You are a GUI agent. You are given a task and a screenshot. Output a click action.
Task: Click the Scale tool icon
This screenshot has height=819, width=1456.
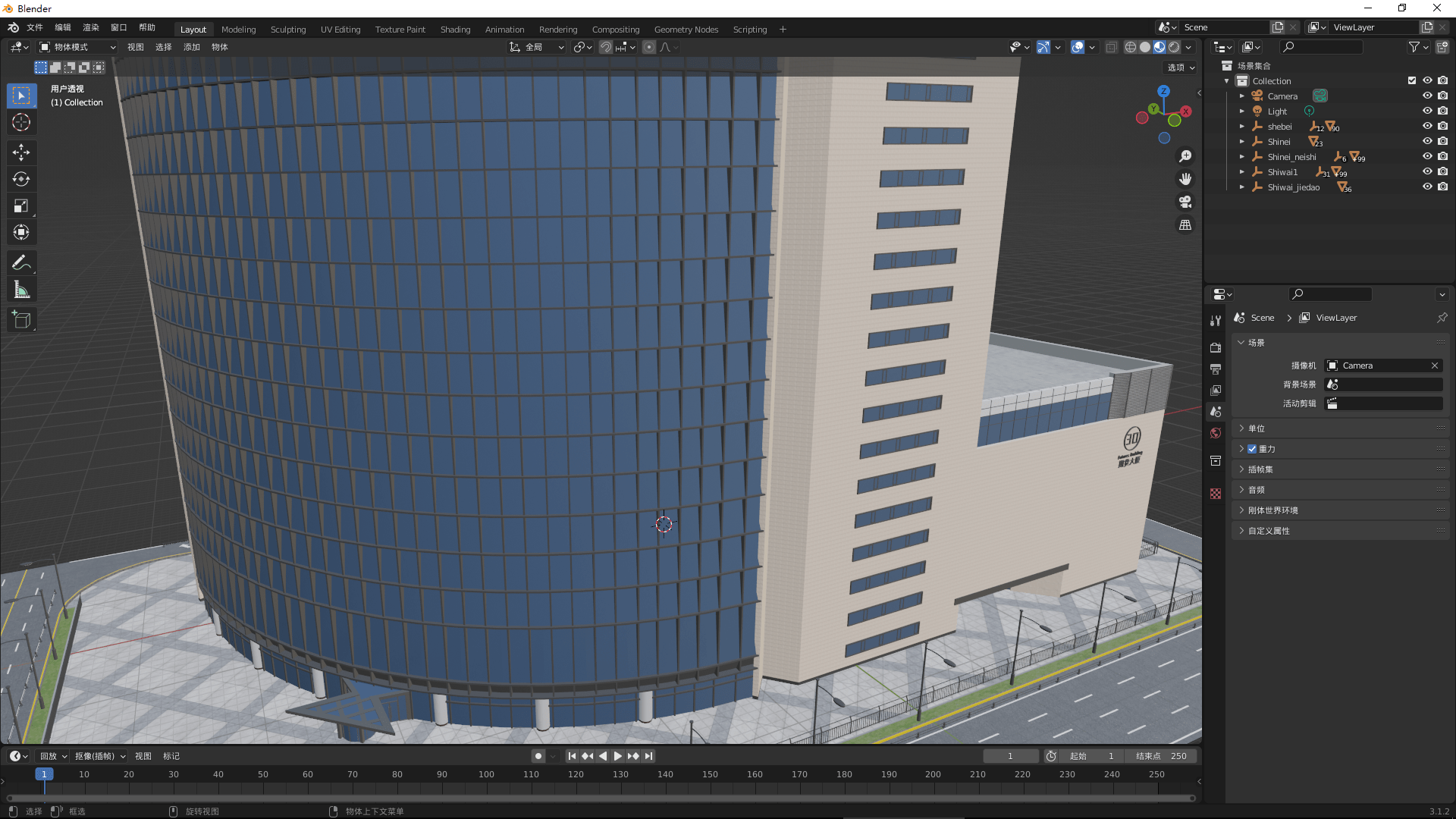[22, 205]
